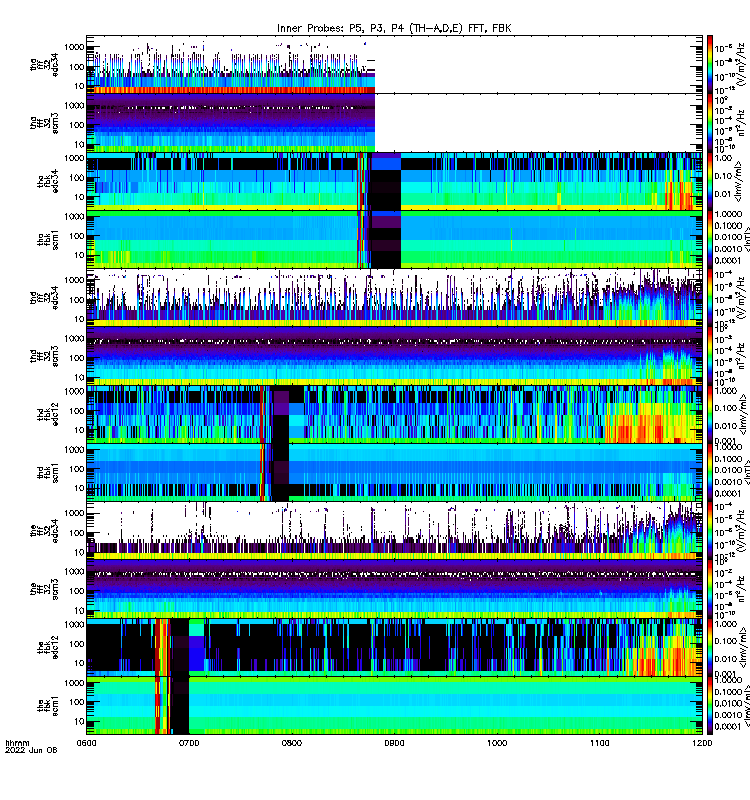Click the 0900 time axis label
The width and height of the screenshot is (750, 800).
(x=394, y=743)
